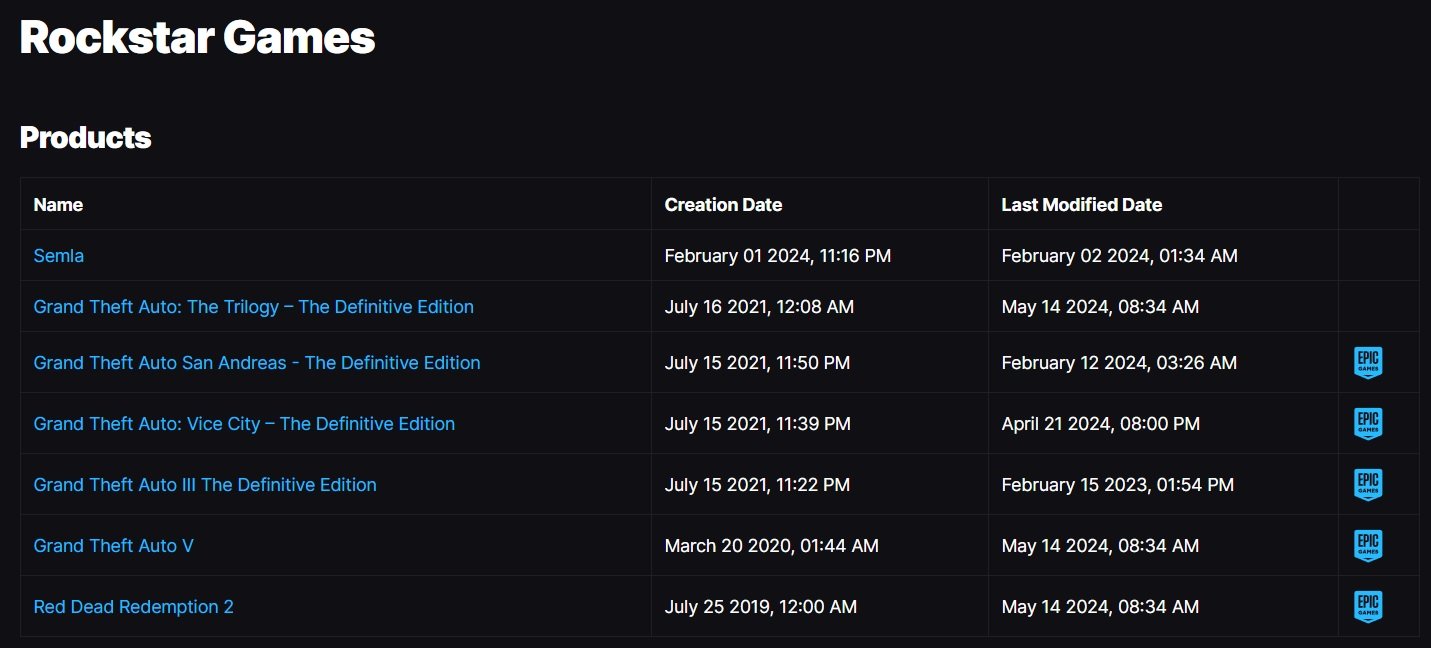
Task: Click creation date July 16 2021, 12:08 AM
Action: click(x=759, y=307)
